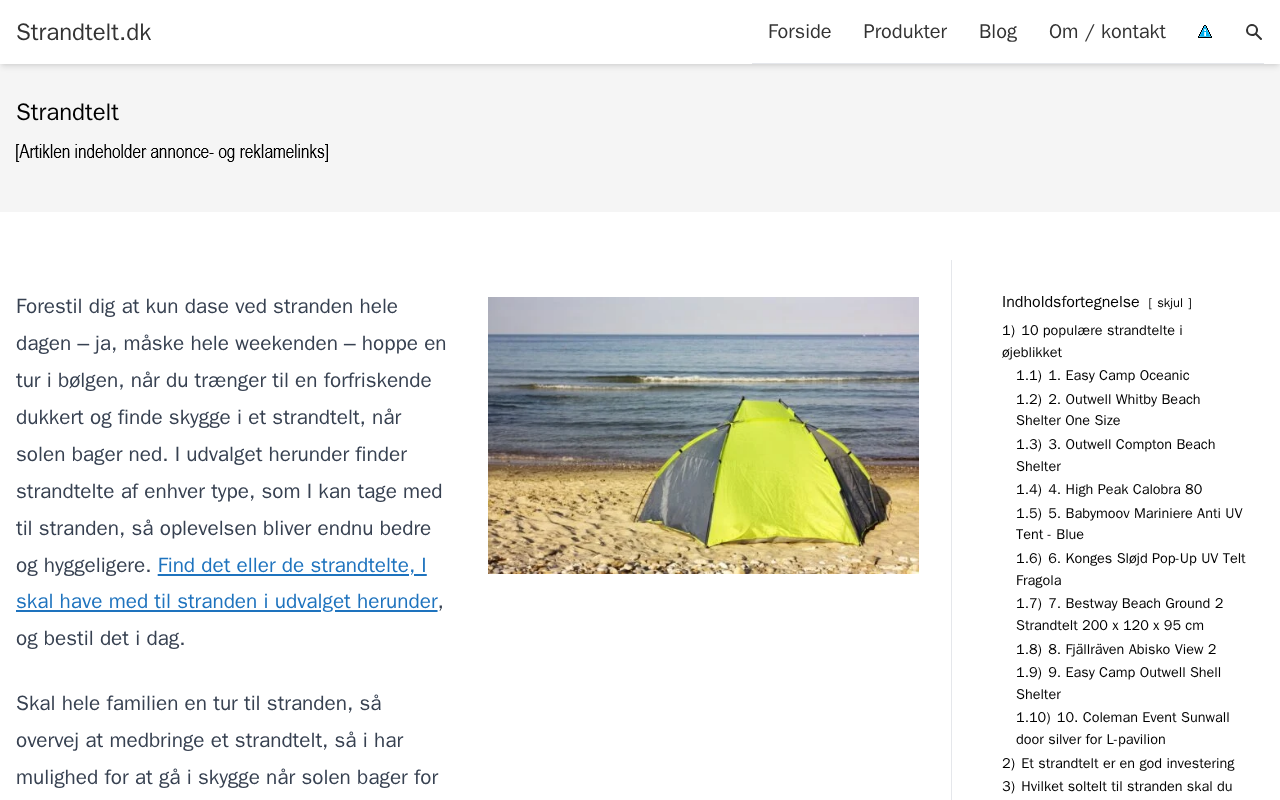
Task: Go to the Blog page
Action: coord(997,32)
